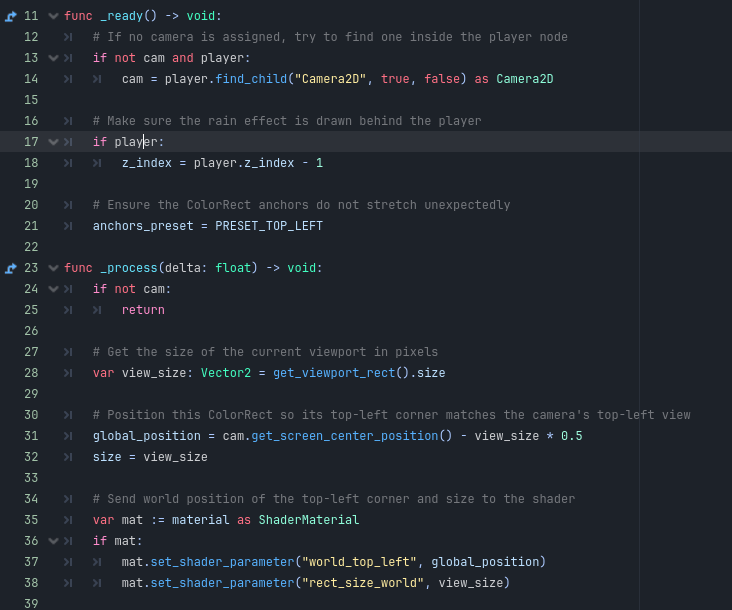
Task: Fold the 'if not cam and player' block
Action: point(53,58)
